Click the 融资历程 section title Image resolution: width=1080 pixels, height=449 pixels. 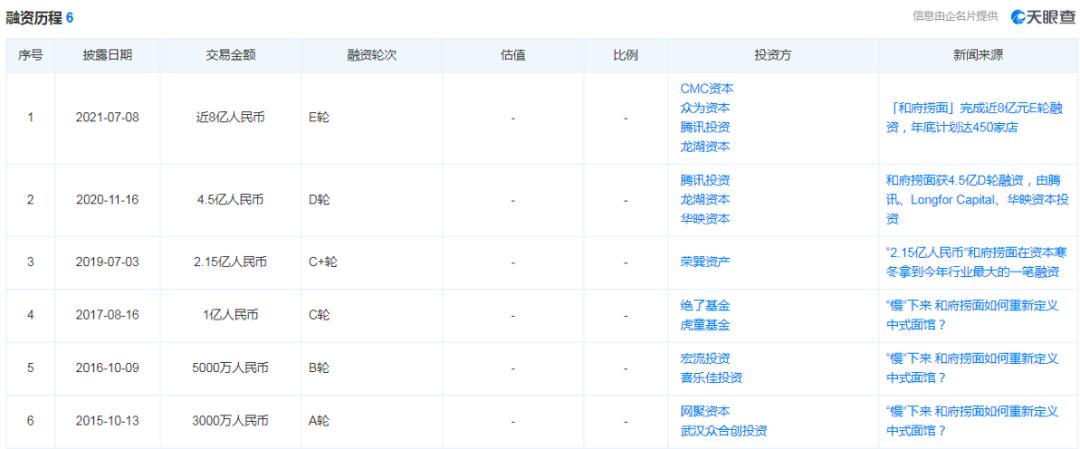(x=34, y=19)
